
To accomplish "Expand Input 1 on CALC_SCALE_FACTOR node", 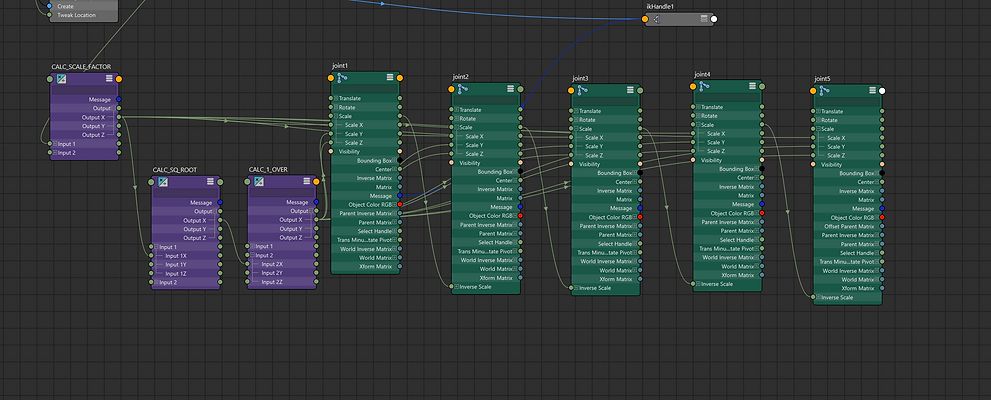I will pyautogui.click(x=56, y=144).
